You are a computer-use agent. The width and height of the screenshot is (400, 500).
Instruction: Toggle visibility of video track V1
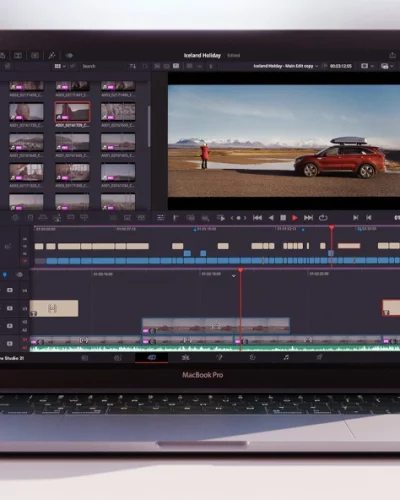(10, 343)
